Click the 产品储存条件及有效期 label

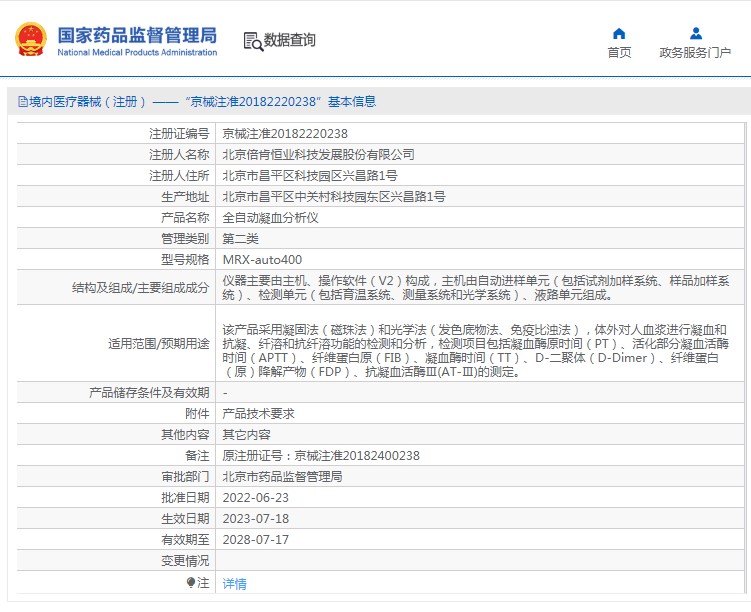click(149, 393)
